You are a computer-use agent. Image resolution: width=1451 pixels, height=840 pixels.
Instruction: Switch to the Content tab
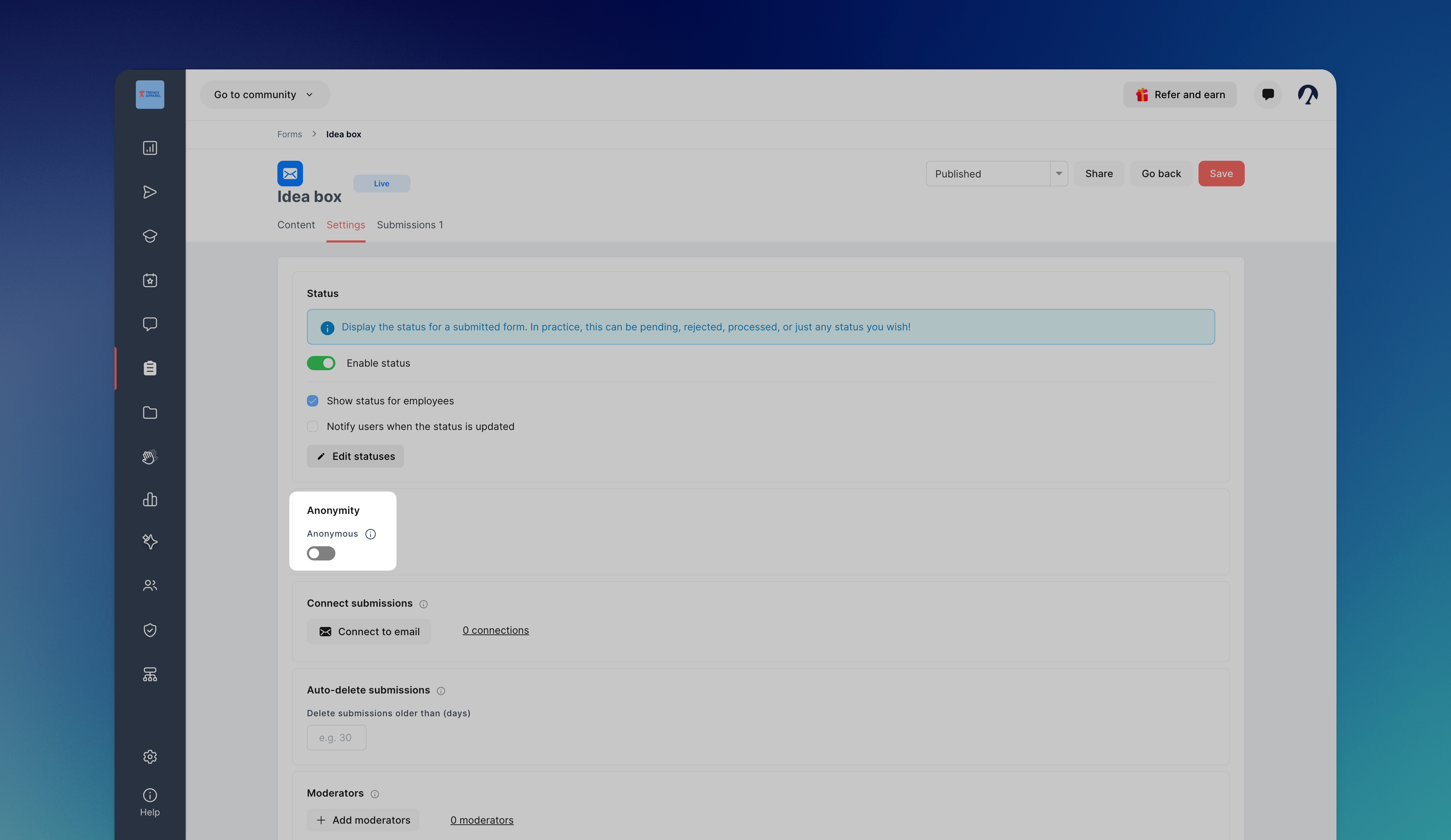tap(296, 225)
